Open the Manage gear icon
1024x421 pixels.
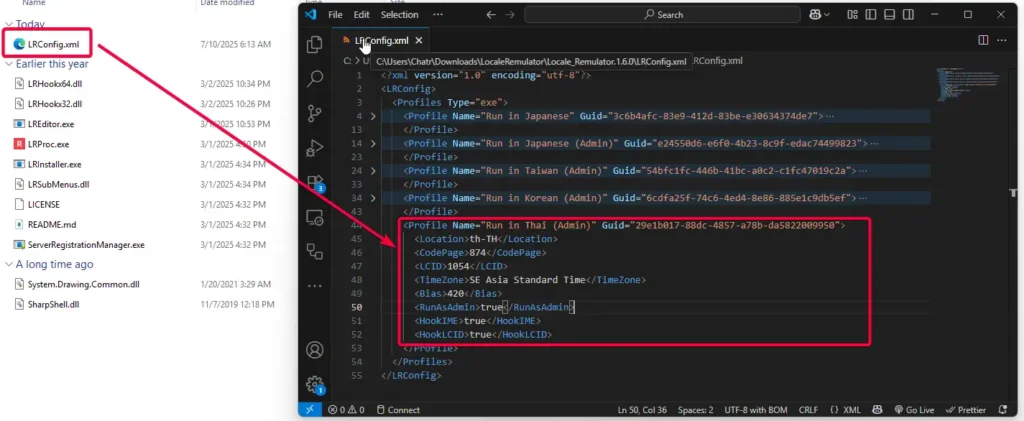pyautogui.click(x=315, y=384)
